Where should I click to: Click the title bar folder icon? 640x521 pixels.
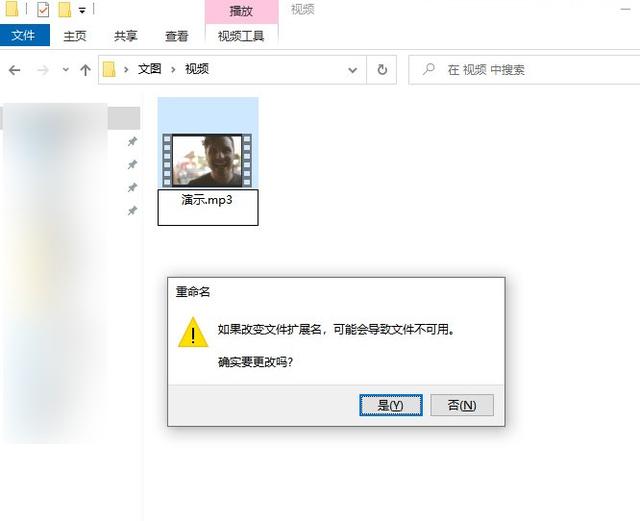12,9
